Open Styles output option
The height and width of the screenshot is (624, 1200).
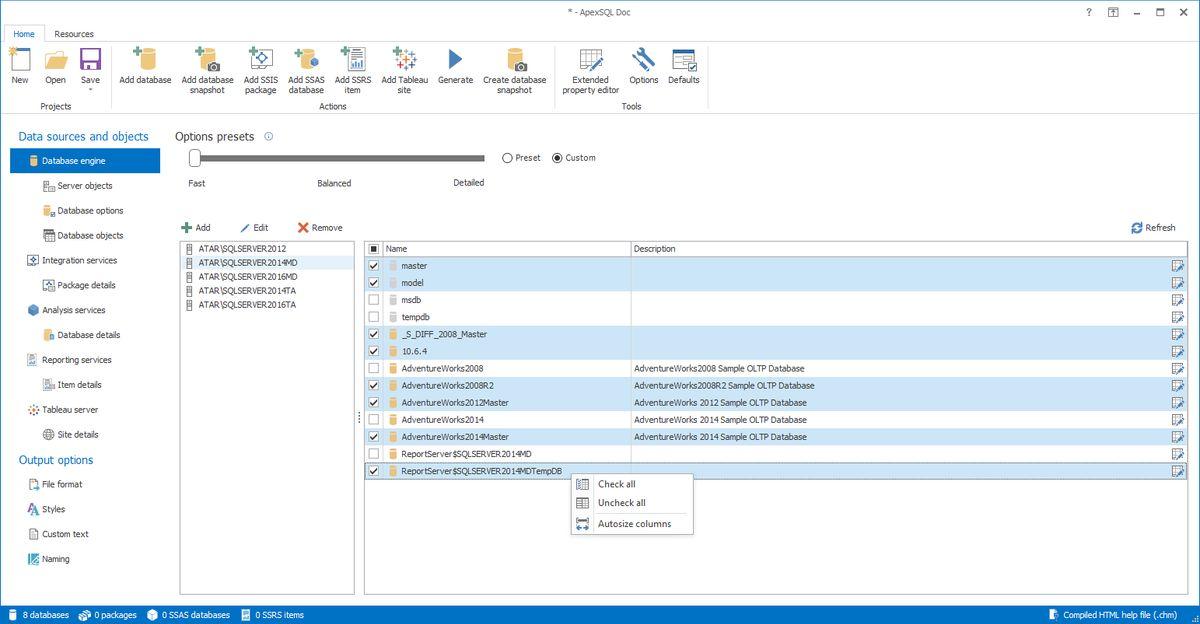(x=46, y=510)
